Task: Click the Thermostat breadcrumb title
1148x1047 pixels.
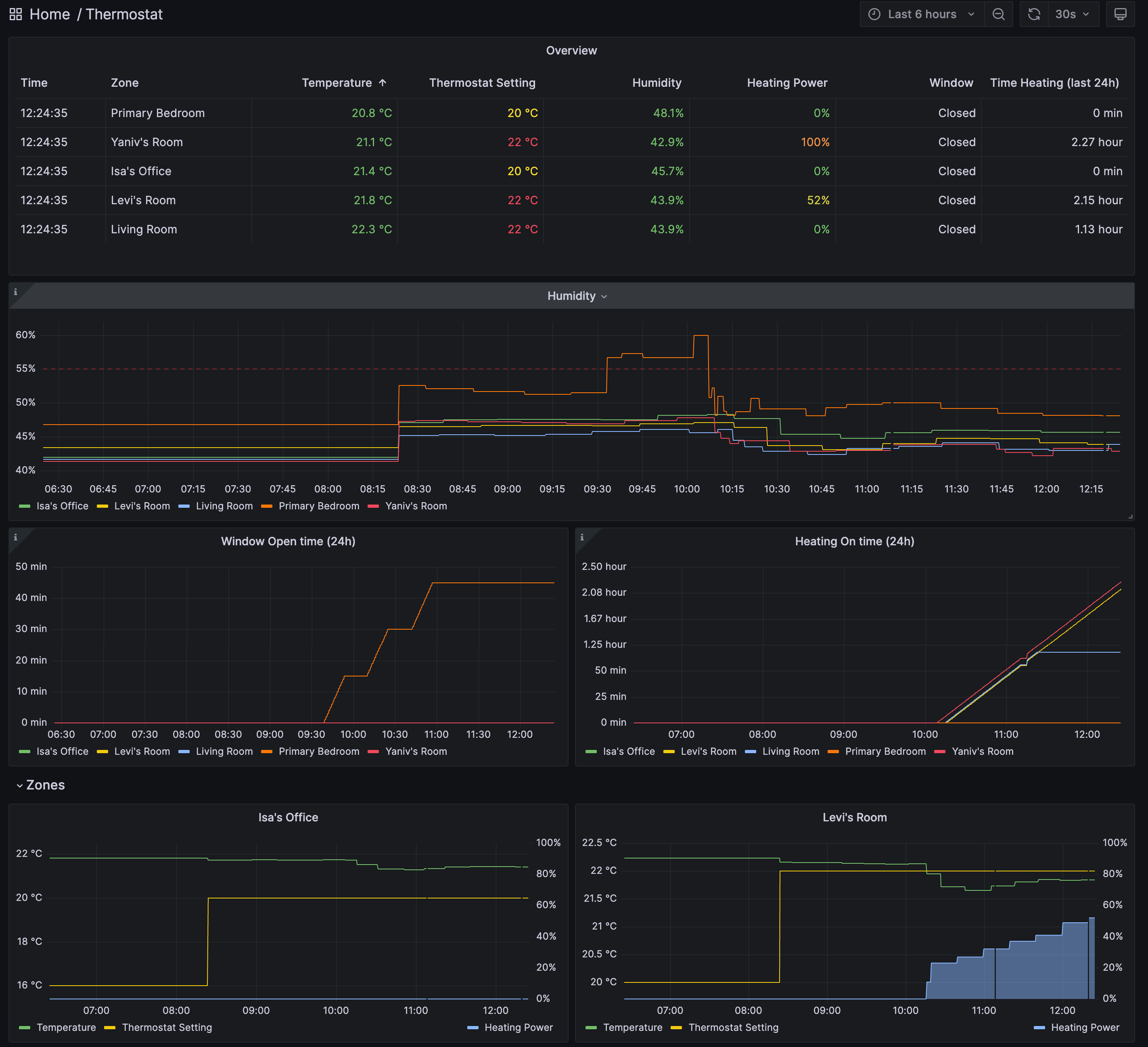Action: (x=124, y=14)
